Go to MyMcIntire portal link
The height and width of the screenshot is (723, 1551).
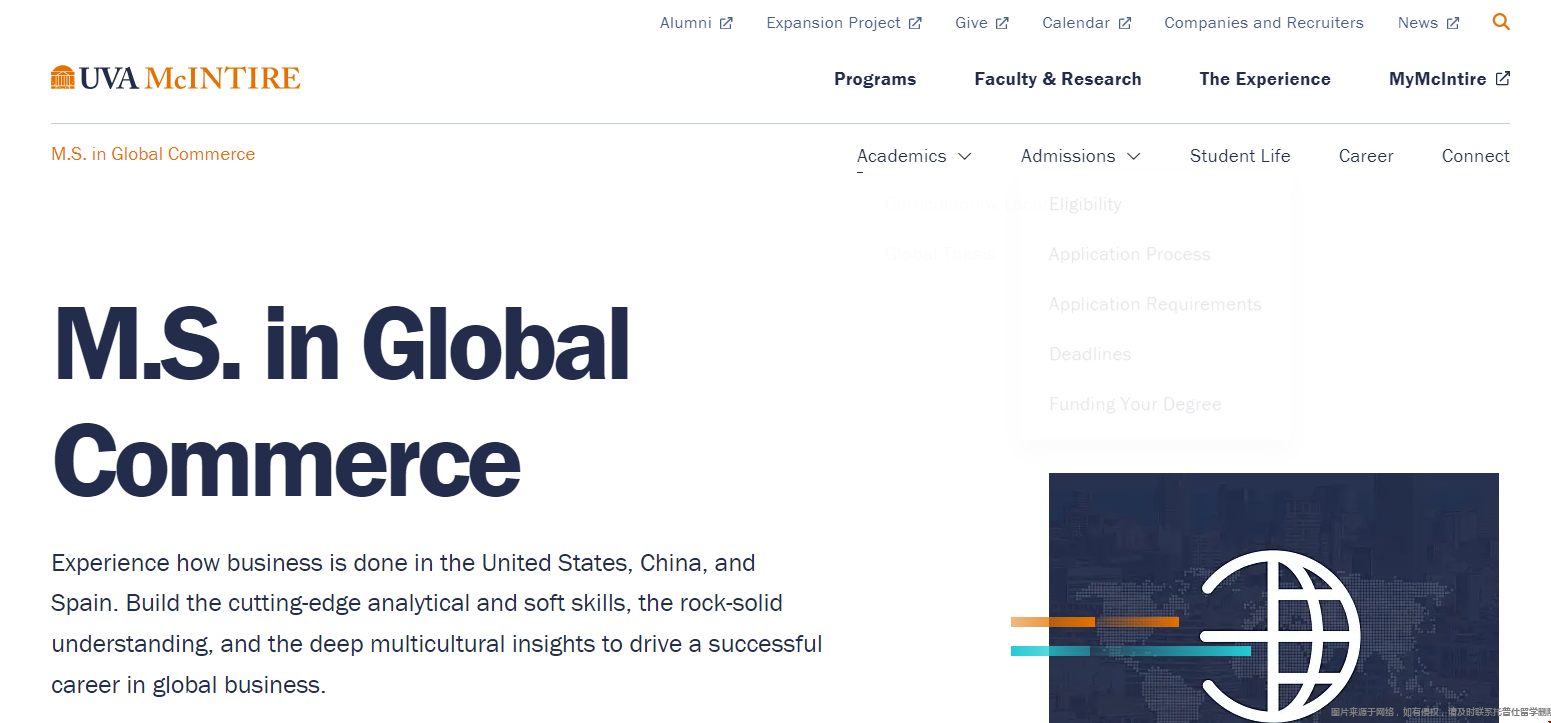point(1438,79)
